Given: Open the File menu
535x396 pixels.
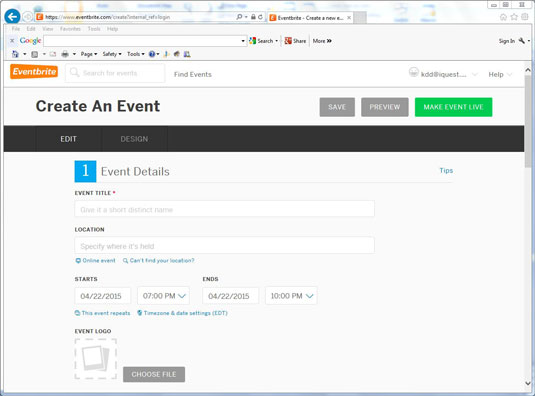Looking at the screenshot, I should pos(16,29).
